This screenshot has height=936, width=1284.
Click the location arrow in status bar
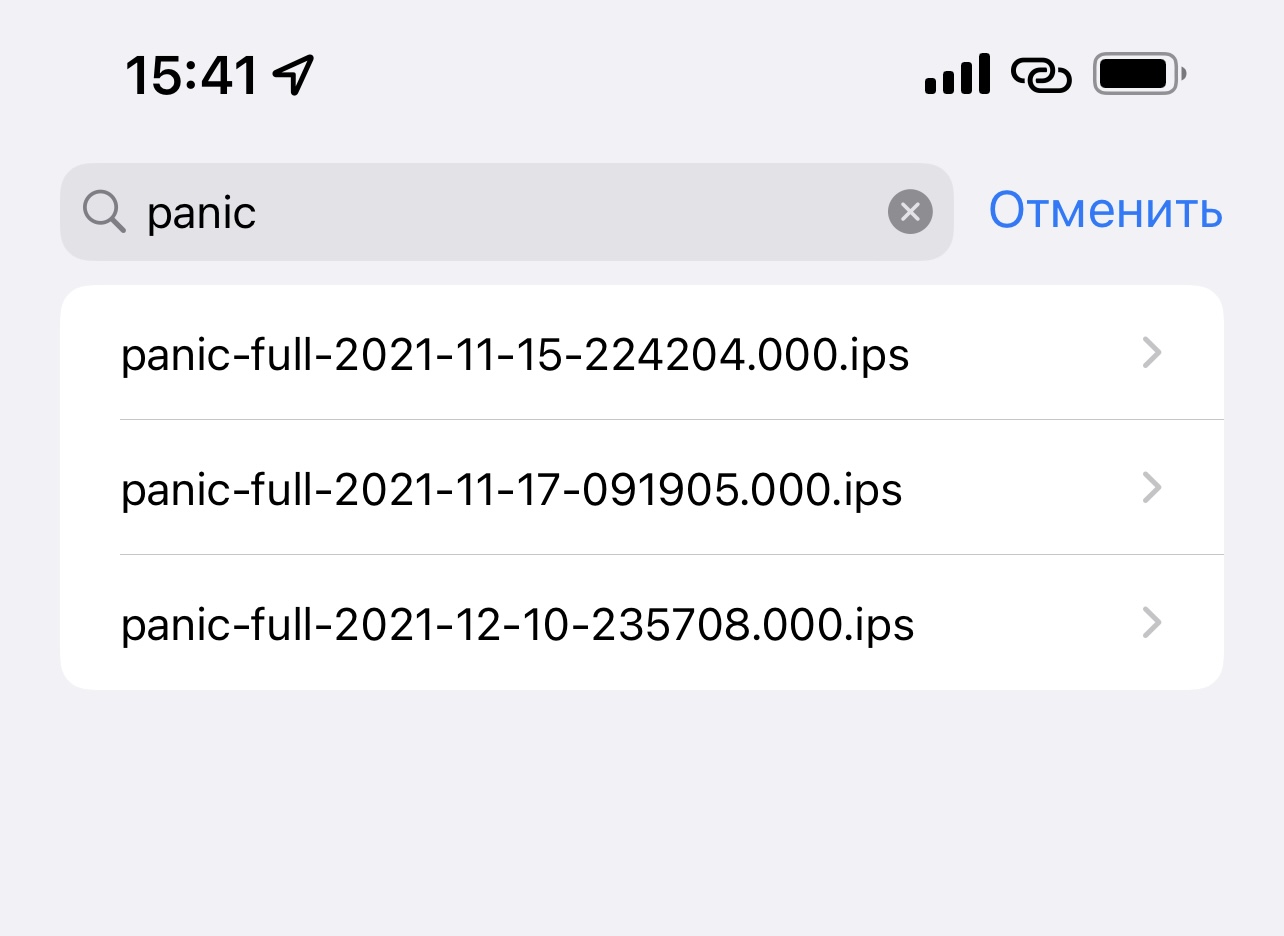pos(294,75)
